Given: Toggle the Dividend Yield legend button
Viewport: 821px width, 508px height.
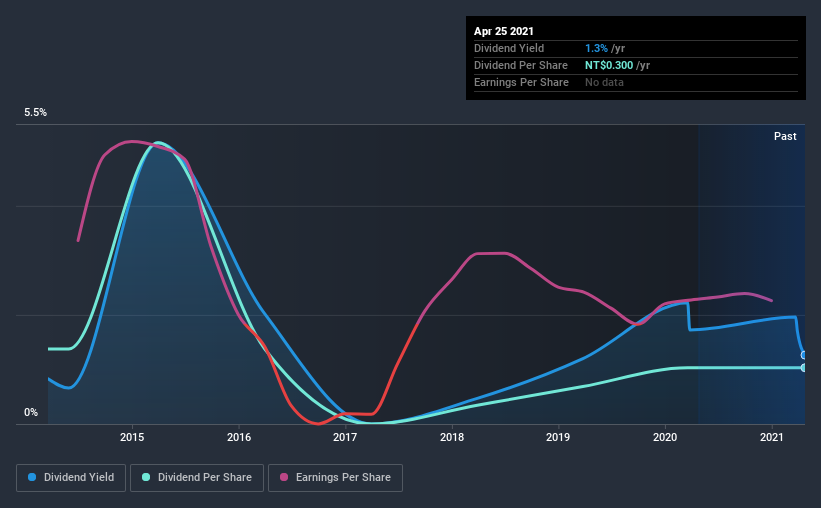Looking at the screenshot, I should (71, 478).
